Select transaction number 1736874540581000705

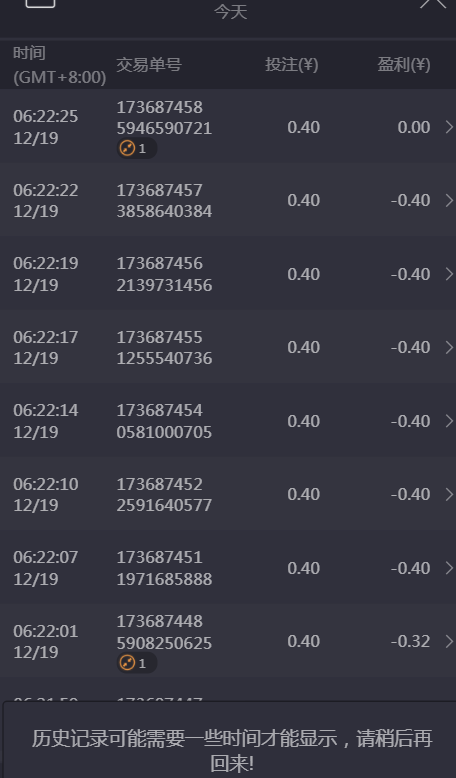(164, 421)
